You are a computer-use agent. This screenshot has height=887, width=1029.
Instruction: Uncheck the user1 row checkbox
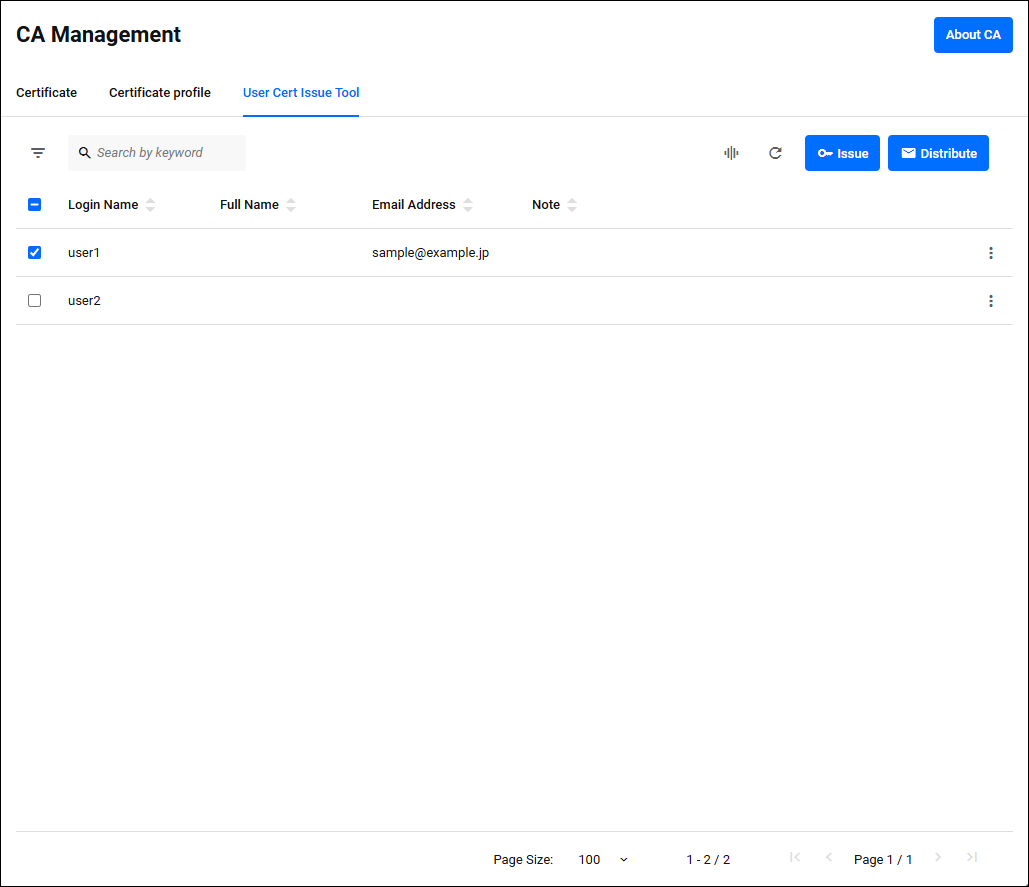point(35,253)
